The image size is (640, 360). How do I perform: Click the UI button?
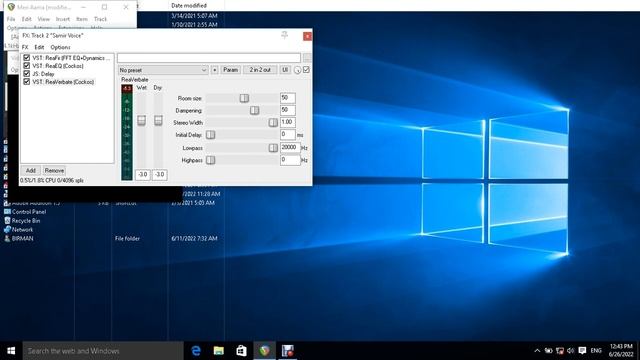pyautogui.click(x=285, y=70)
